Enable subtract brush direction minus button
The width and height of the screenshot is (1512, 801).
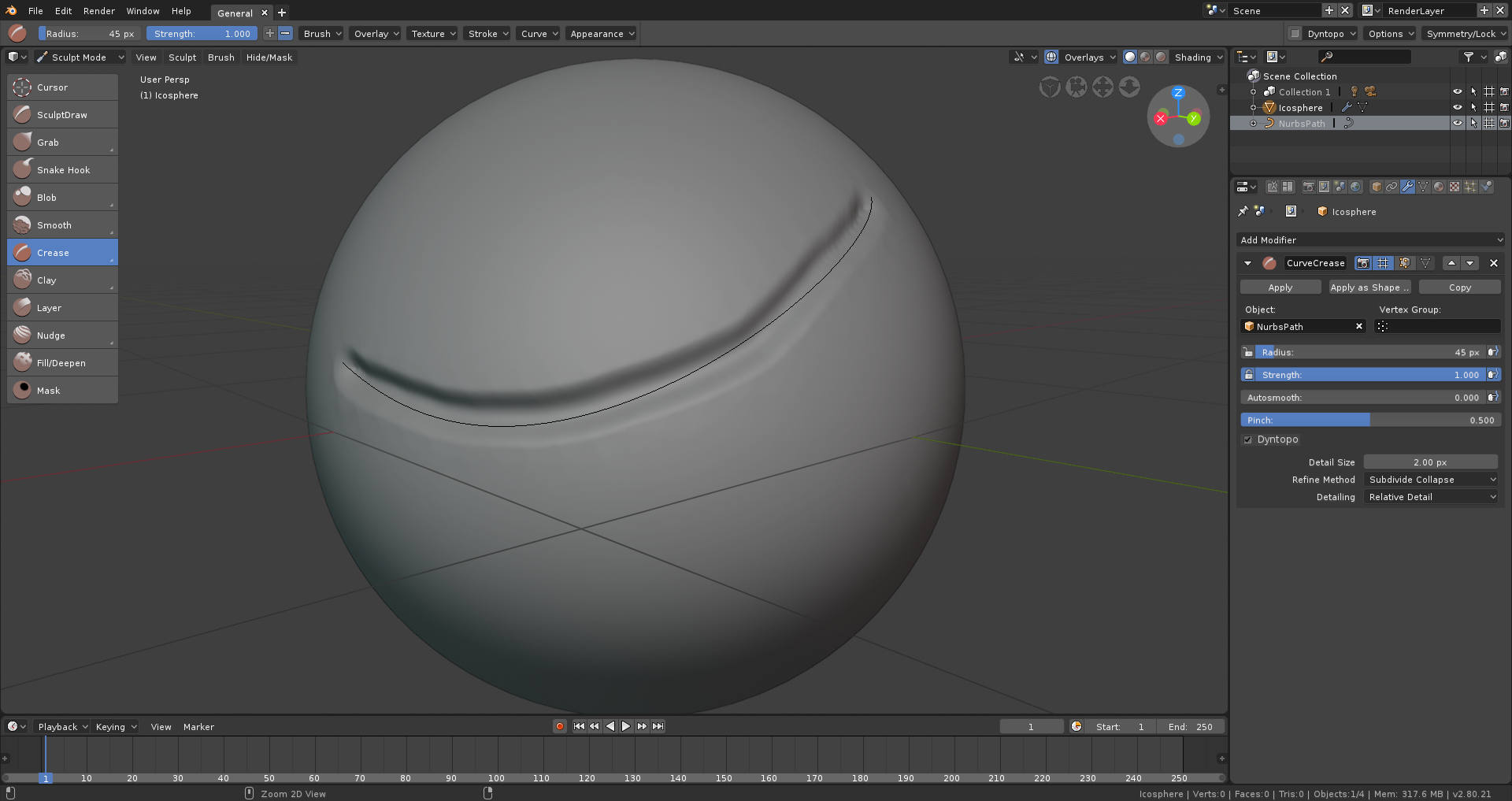point(286,33)
